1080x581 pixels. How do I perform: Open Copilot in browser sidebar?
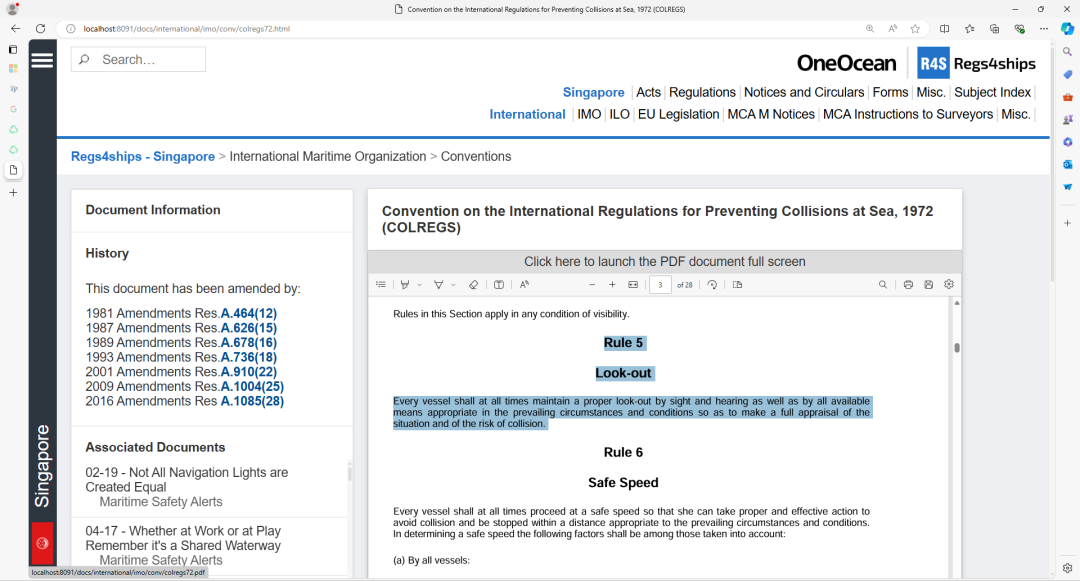(x=1067, y=28)
